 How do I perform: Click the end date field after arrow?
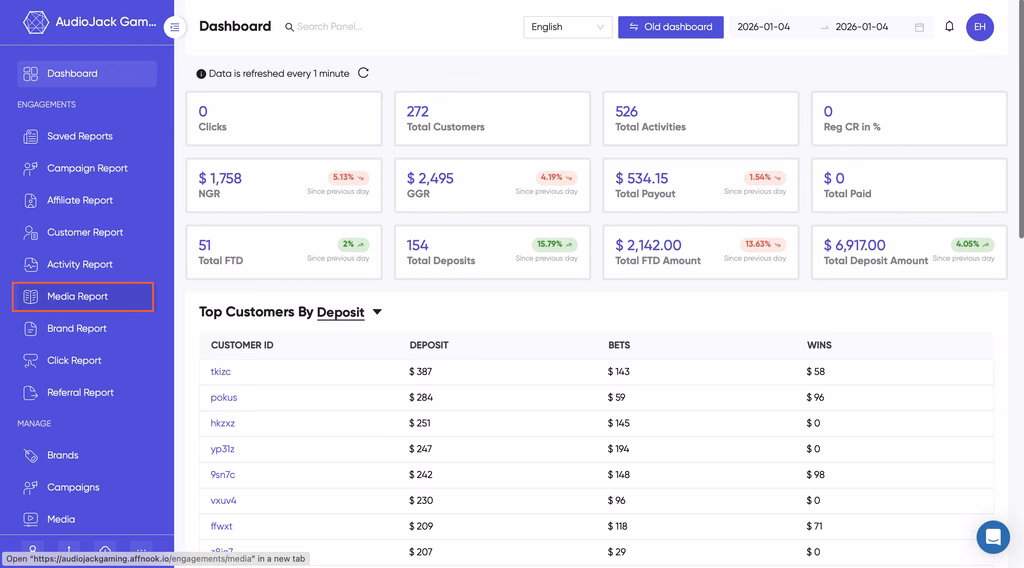[x=861, y=27]
